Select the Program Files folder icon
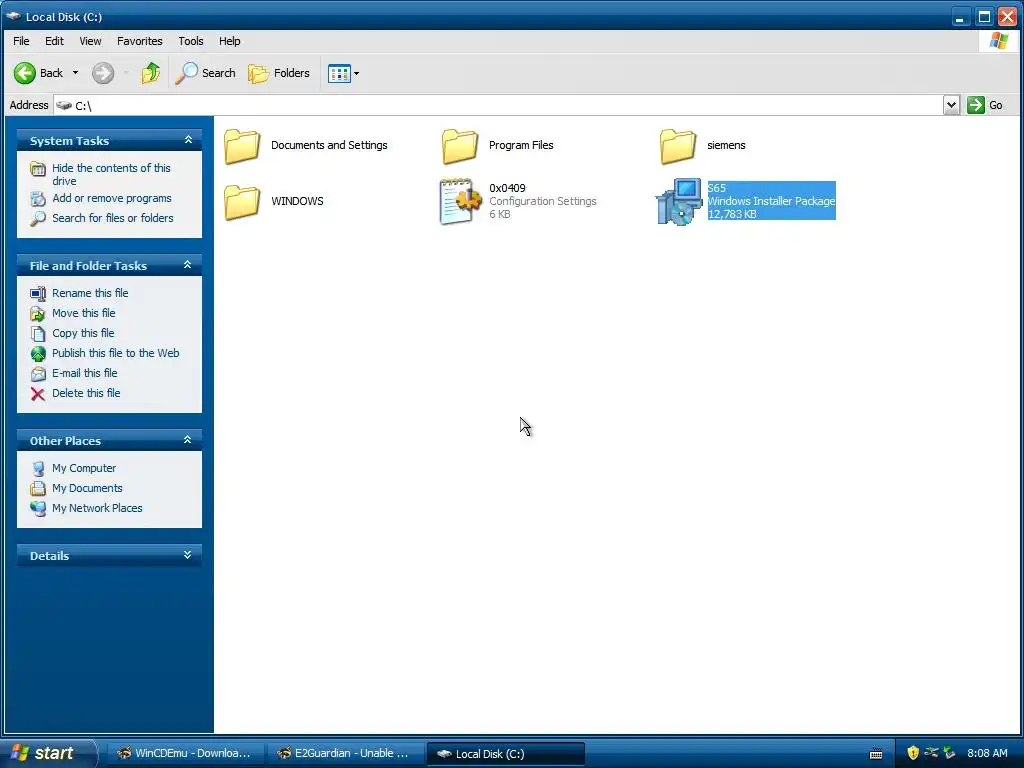This screenshot has width=1024, height=768. (x=460, y=145)
